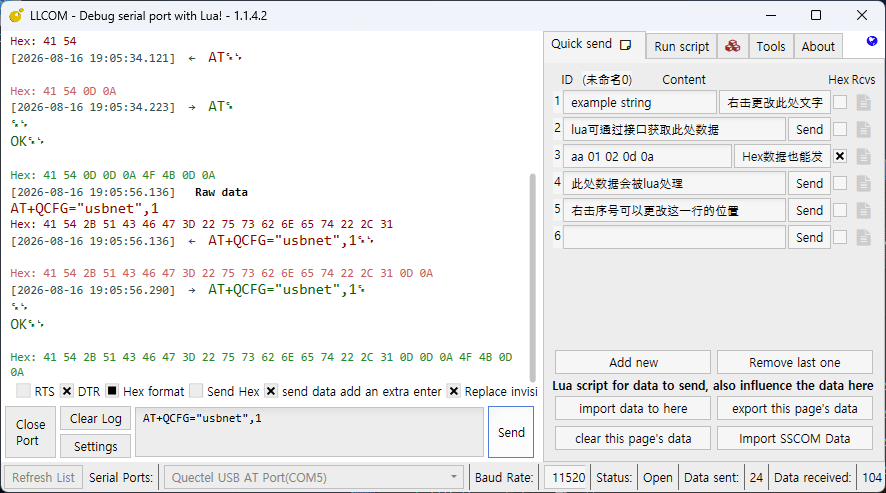Click the main Send button

click(x=511, y=433)
